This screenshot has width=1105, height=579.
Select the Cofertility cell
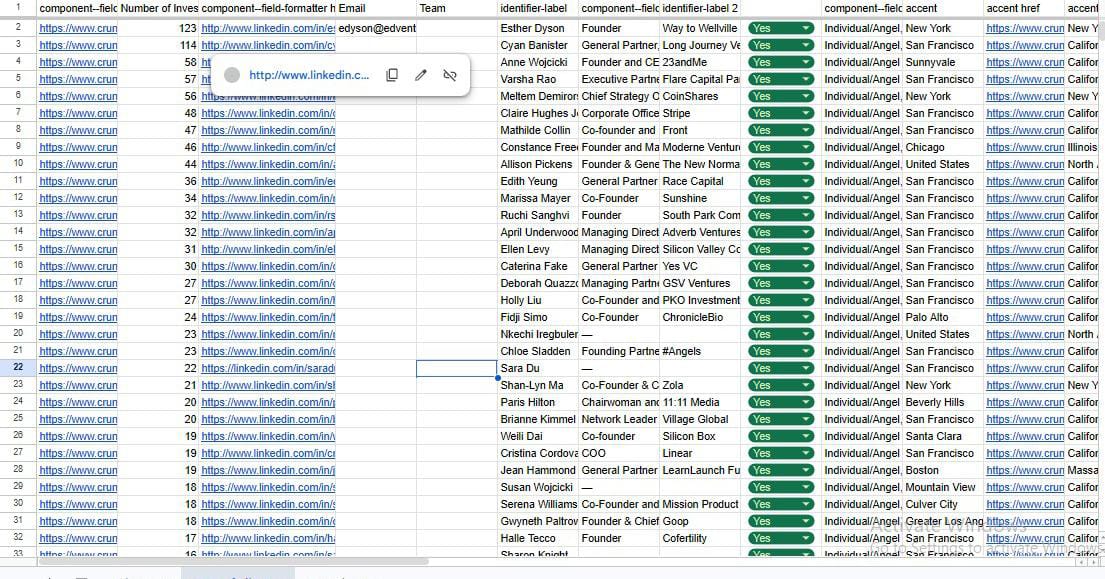(x=700, y=538)
